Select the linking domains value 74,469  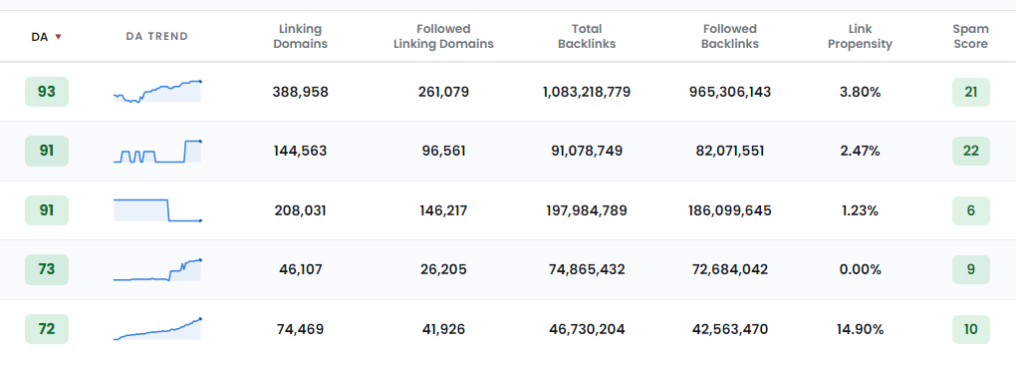pyautogui.click(x=300, y=329)
